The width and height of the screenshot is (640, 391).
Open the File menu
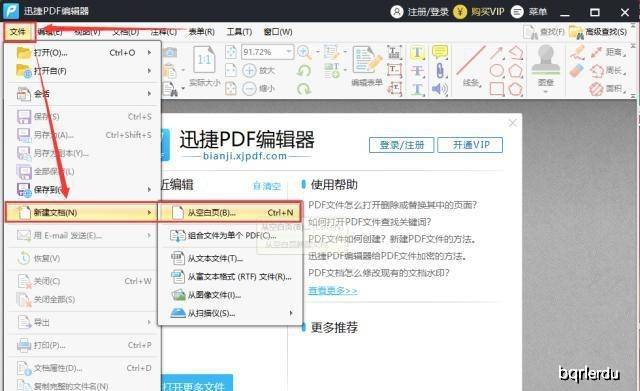pos(19,32)
